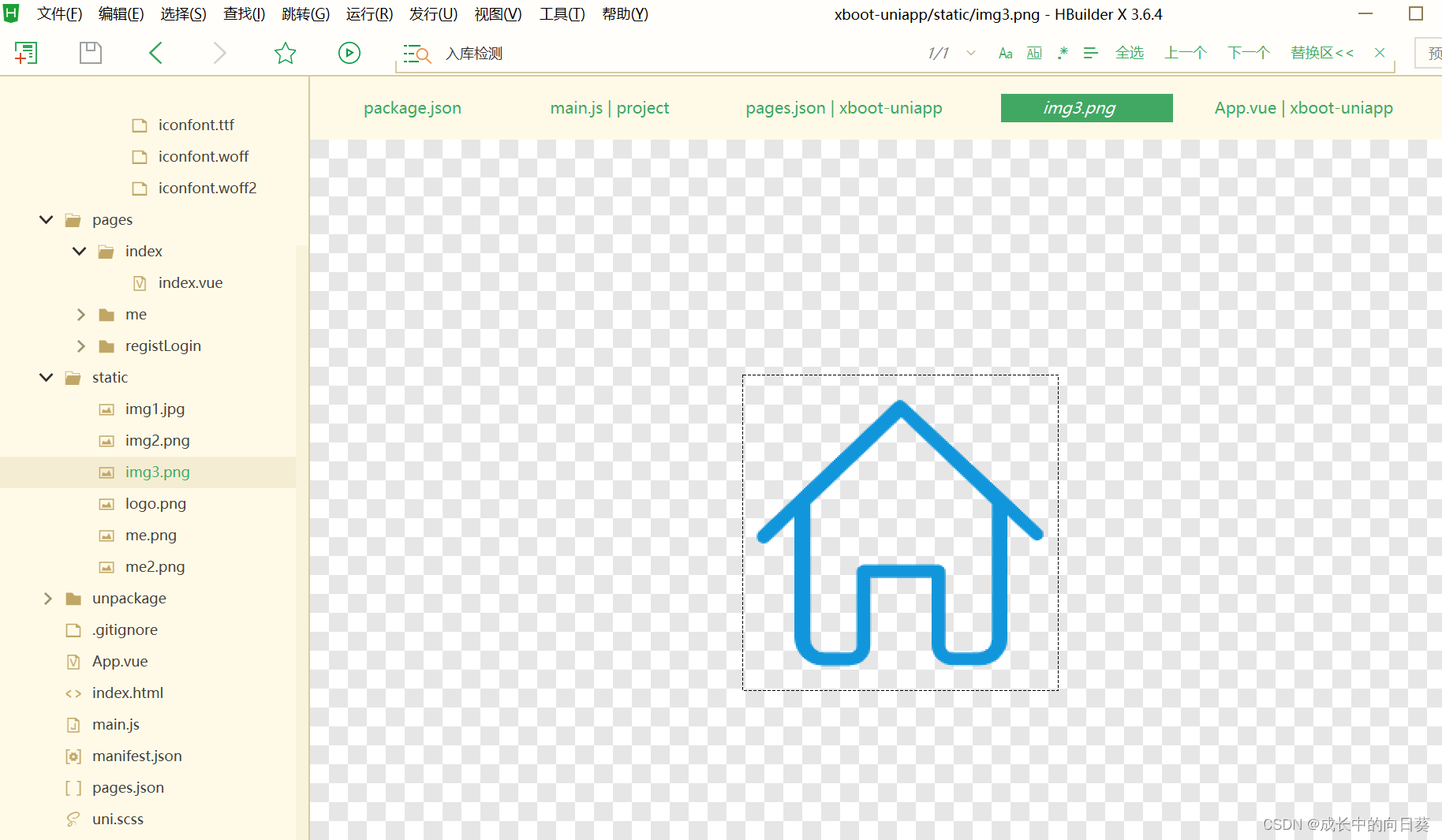1442x840 pixels.
Task: Collapse the static folder chevron
Action: click(47, 377)
